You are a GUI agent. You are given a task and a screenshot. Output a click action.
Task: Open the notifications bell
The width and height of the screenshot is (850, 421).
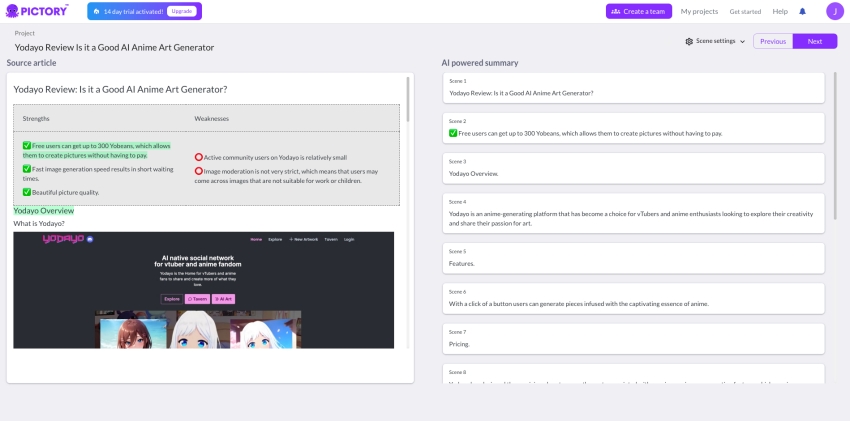(x=802, y=11)
